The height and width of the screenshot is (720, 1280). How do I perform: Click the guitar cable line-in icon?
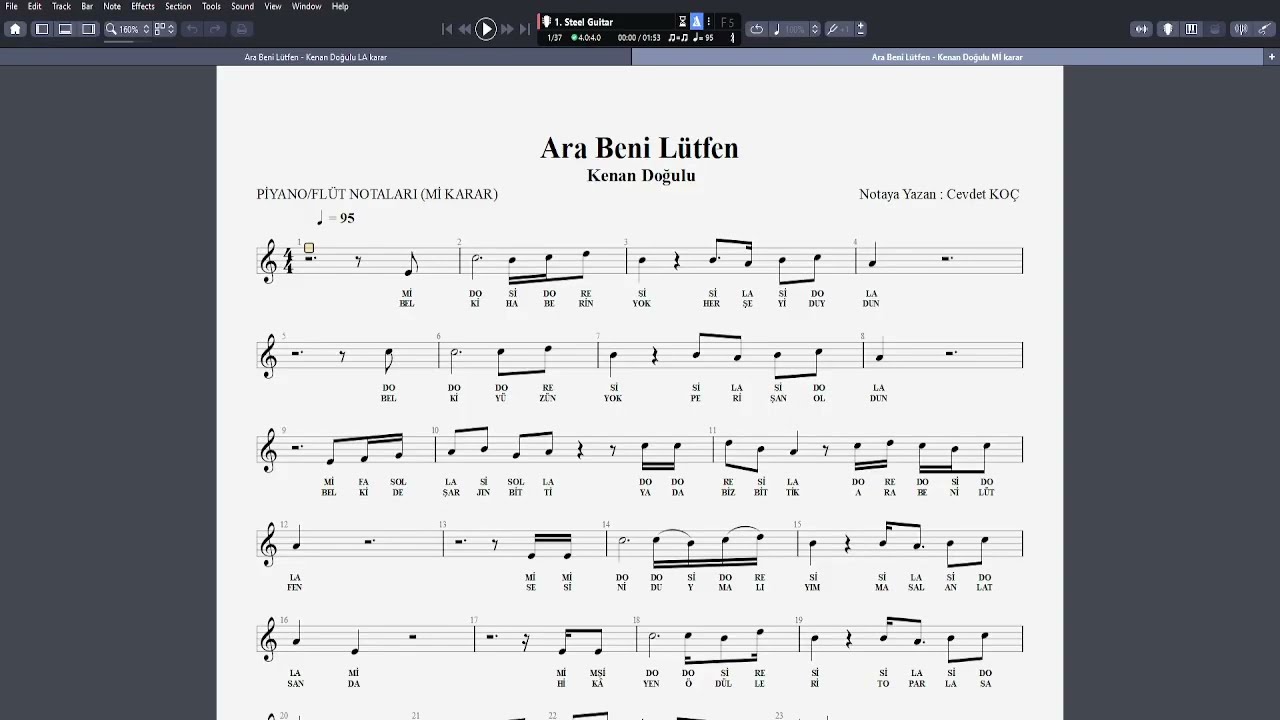point(1265,29)
